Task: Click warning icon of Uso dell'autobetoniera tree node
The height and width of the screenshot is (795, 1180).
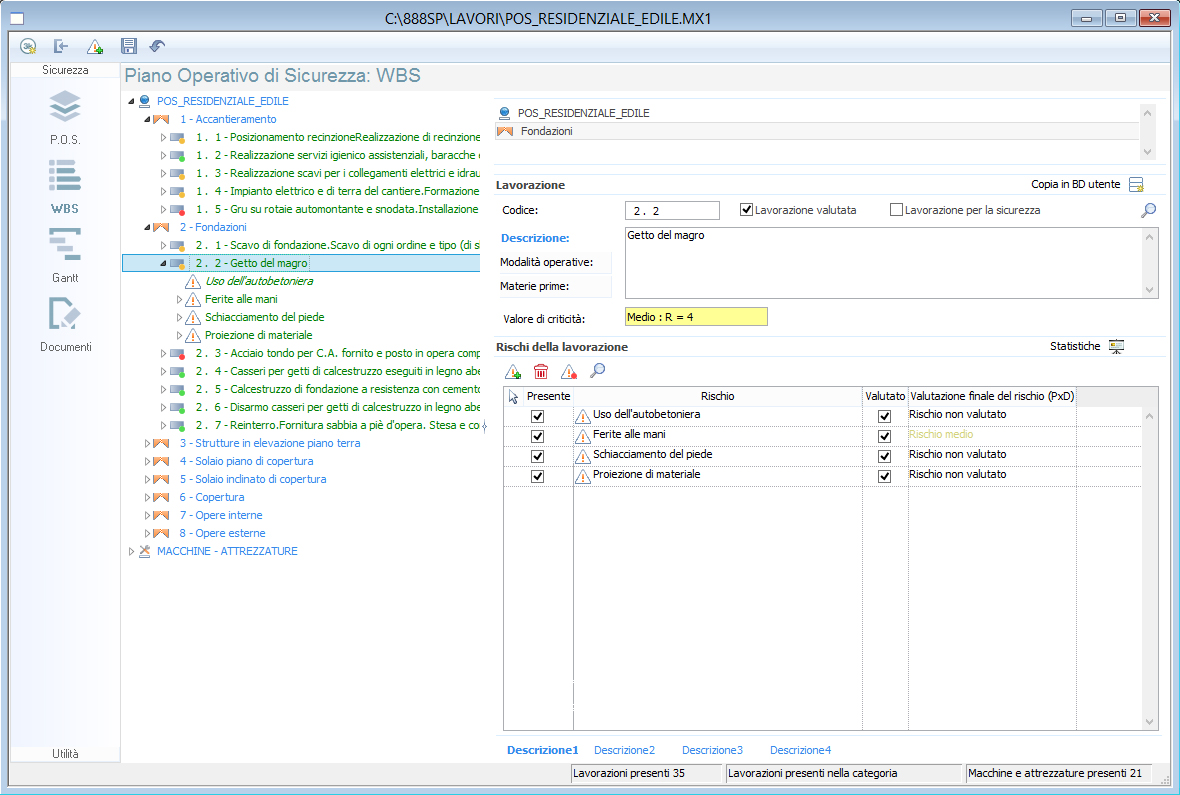Action: pyautogui.click(x=193, y=282)
